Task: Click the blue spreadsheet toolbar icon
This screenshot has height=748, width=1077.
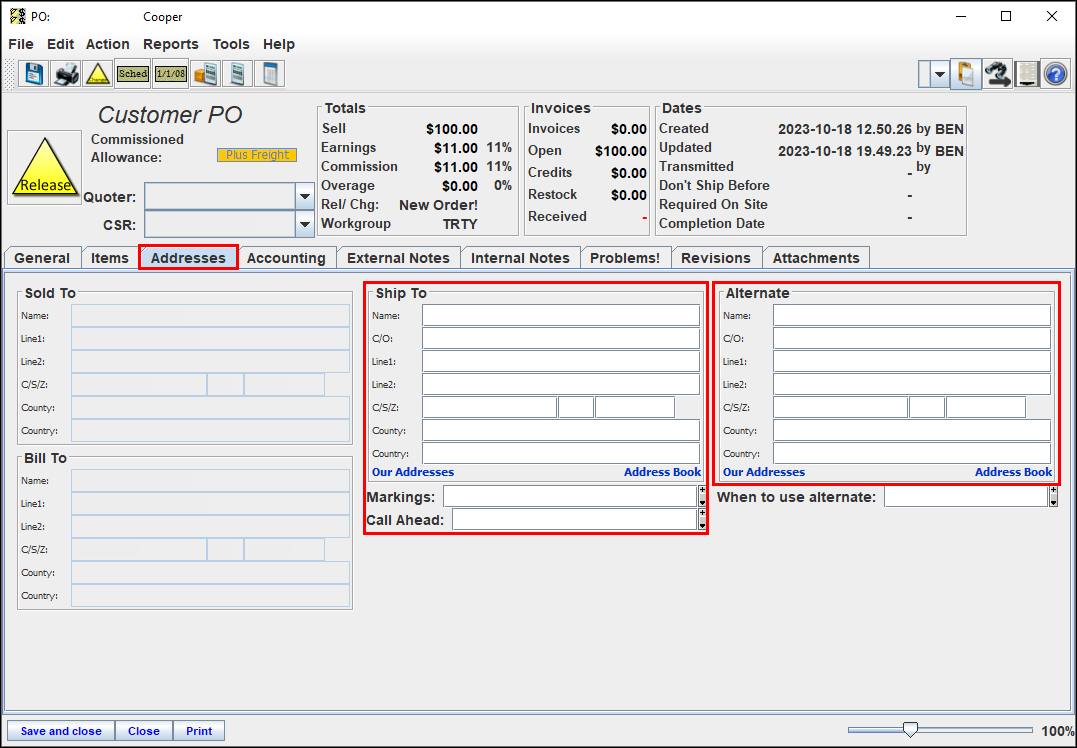Action: (x=269, y=73)
